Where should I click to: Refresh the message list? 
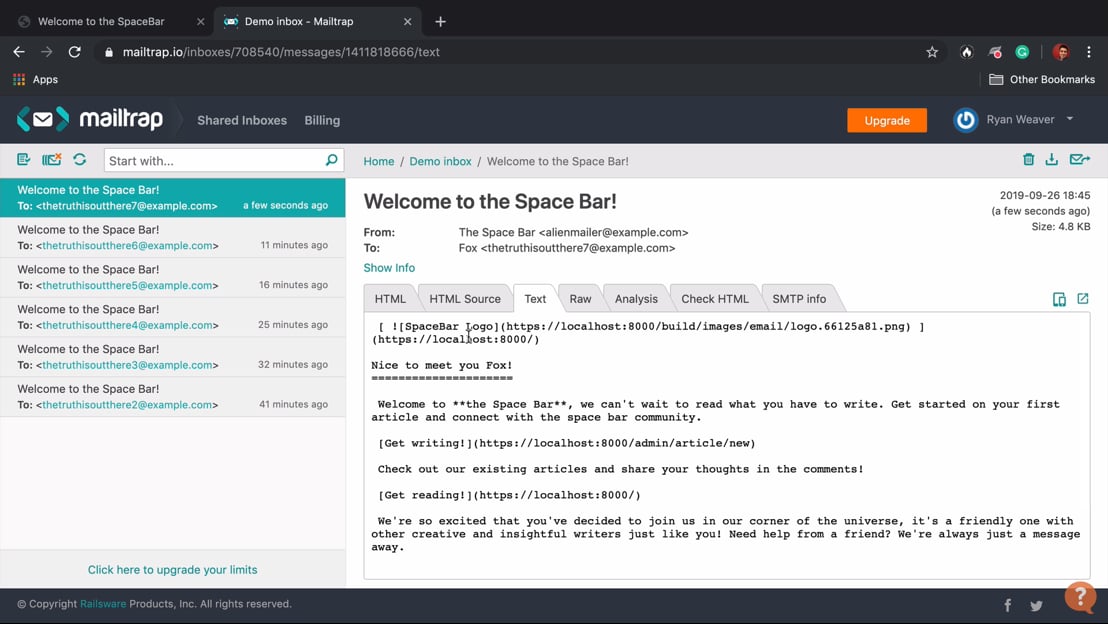point(80,160)
